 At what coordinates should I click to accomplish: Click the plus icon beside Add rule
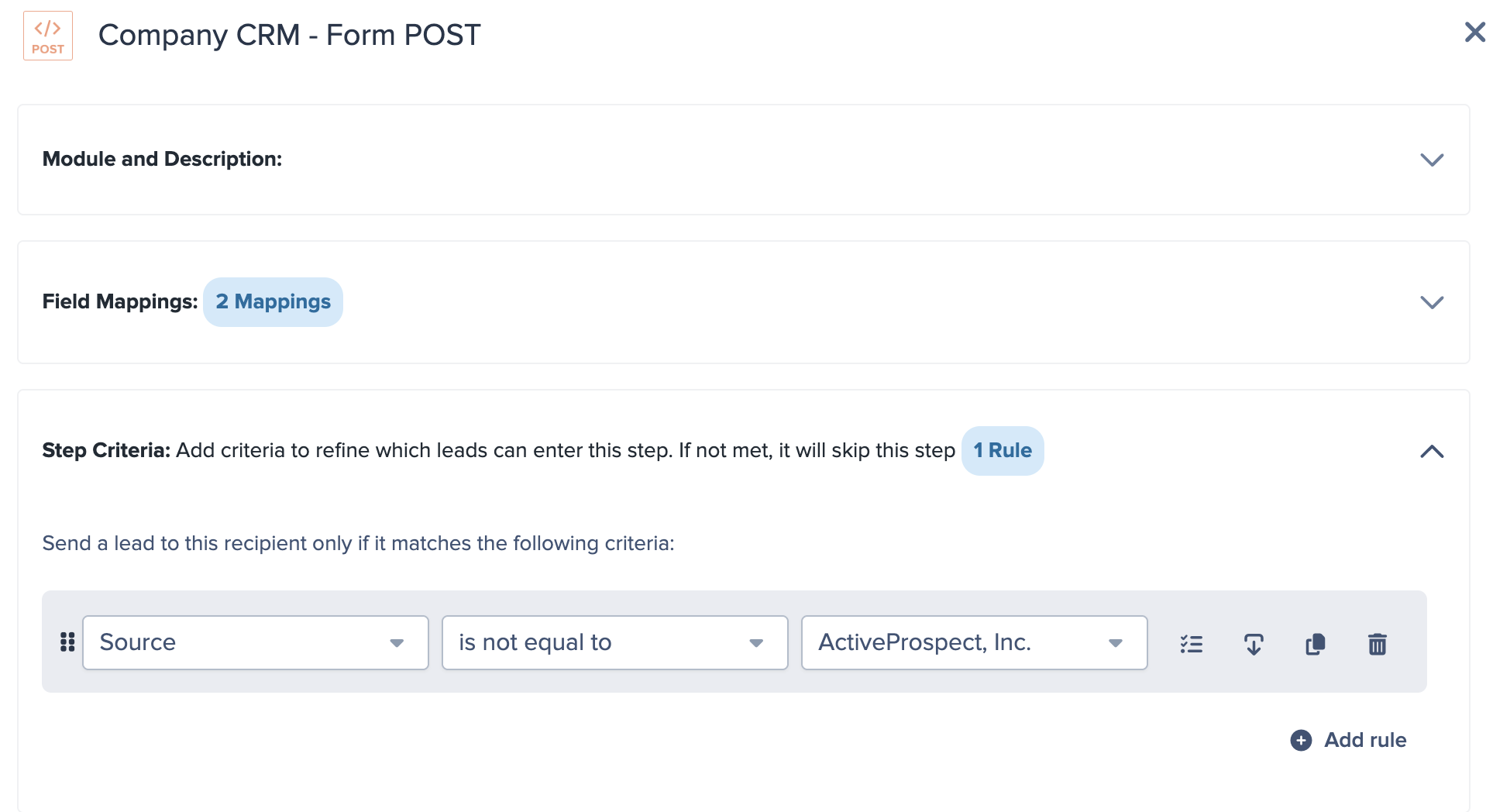(x=1301, y=741)
